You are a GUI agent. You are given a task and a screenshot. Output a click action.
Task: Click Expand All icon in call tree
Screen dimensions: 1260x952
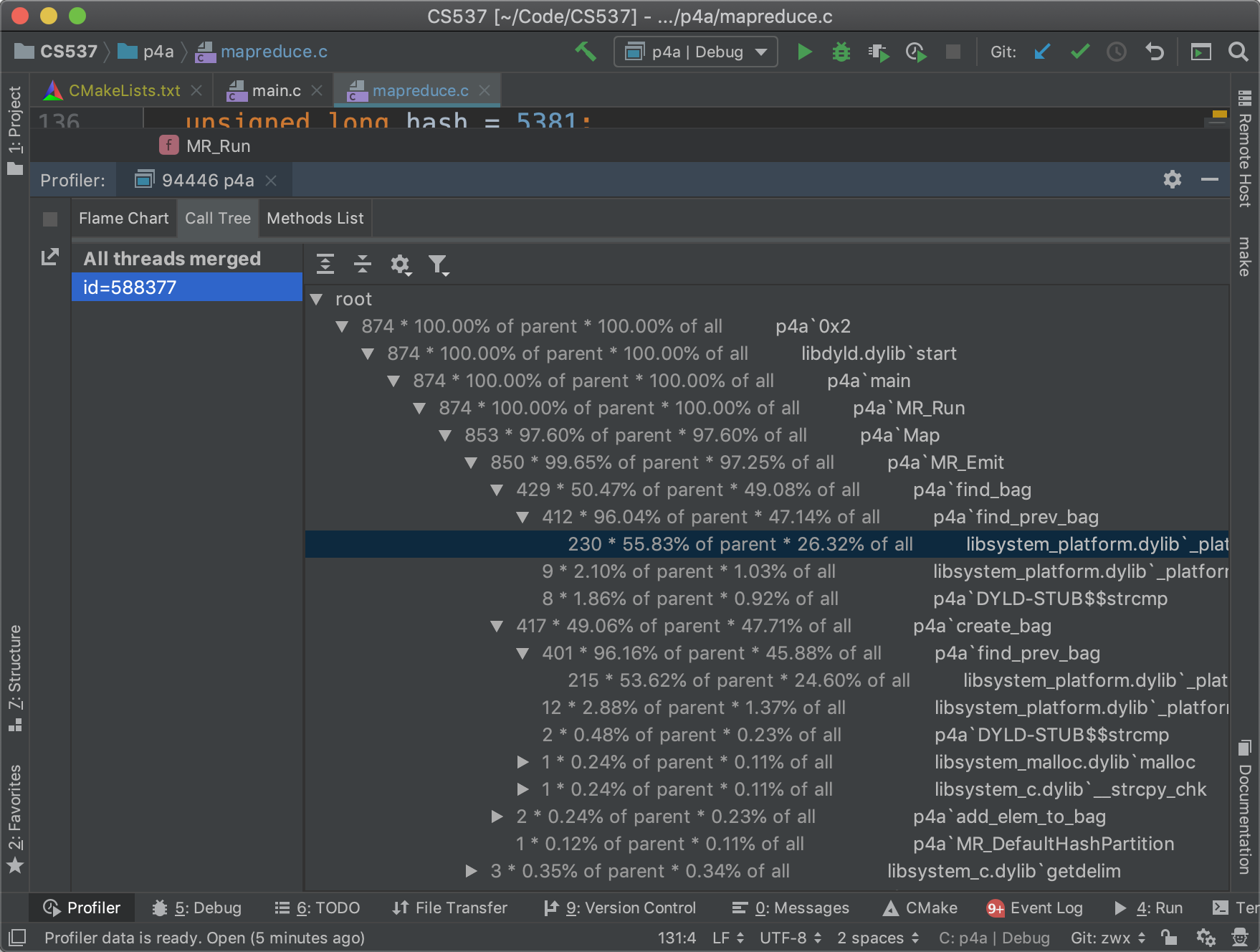[x=325, y=265]
